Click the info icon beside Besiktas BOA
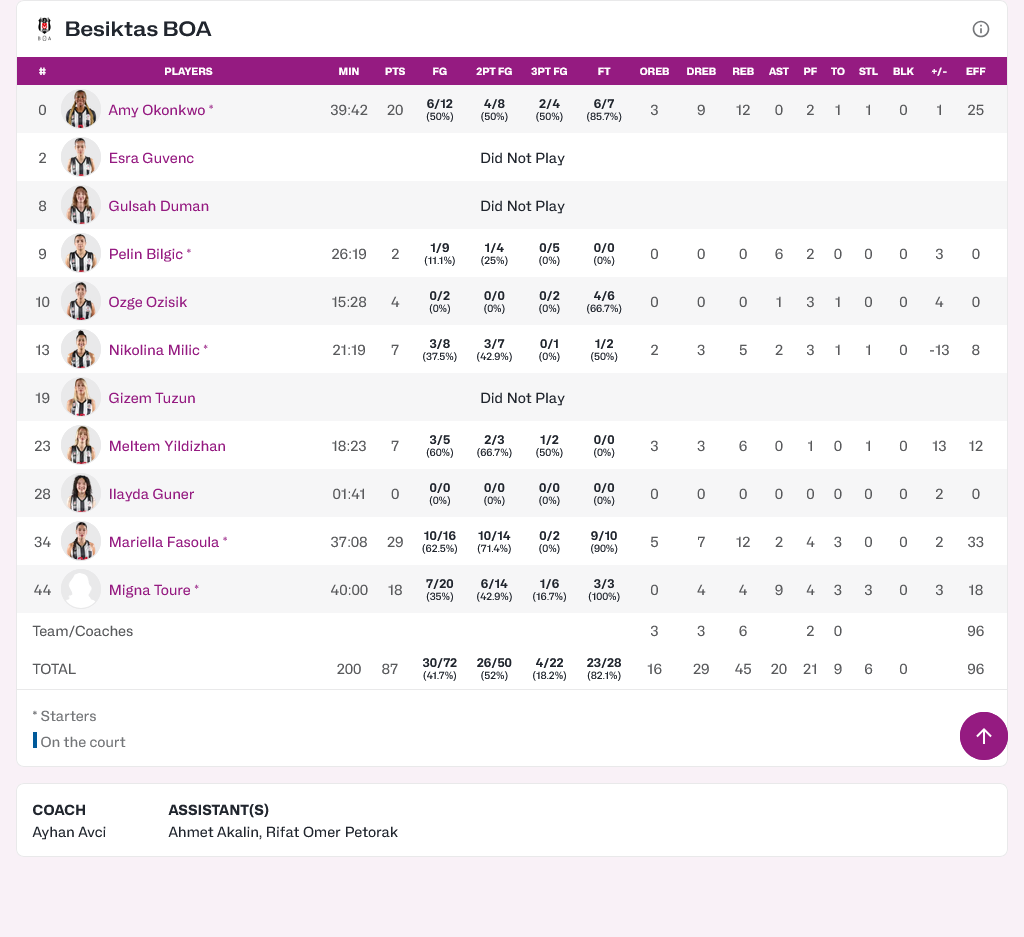1024x937 pixels. tap(981, 29)
